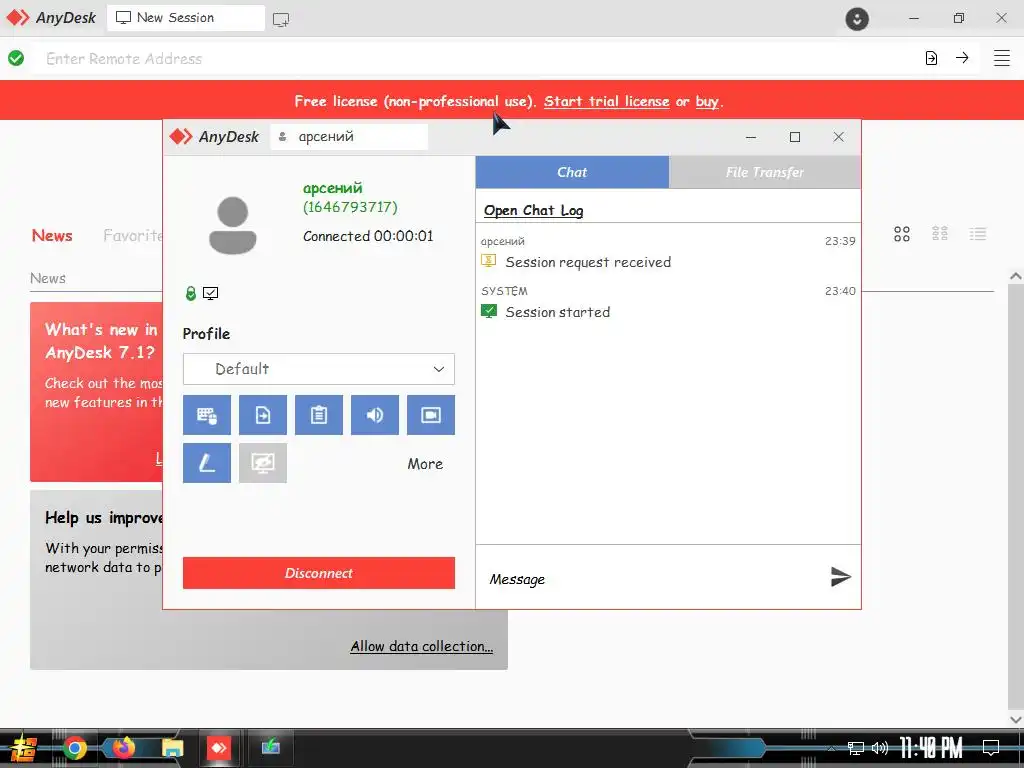Switch to list view
The height and width of the screenshot is (768, 1024).
pyautogui.click(x=978, y=234)
